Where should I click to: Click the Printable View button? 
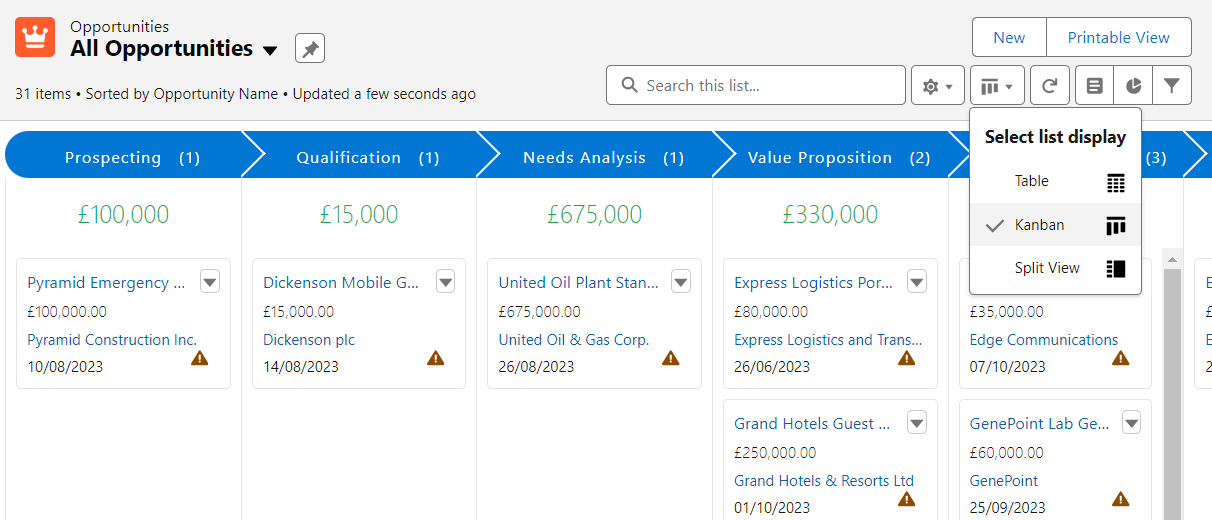[x=1119, y=37]
